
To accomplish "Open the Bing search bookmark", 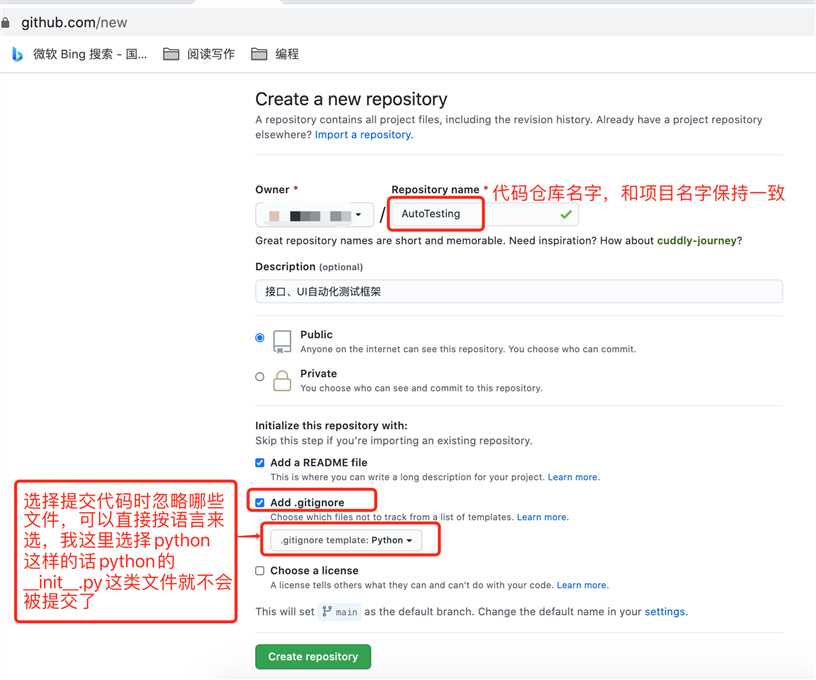I will (x=80, y=54).
